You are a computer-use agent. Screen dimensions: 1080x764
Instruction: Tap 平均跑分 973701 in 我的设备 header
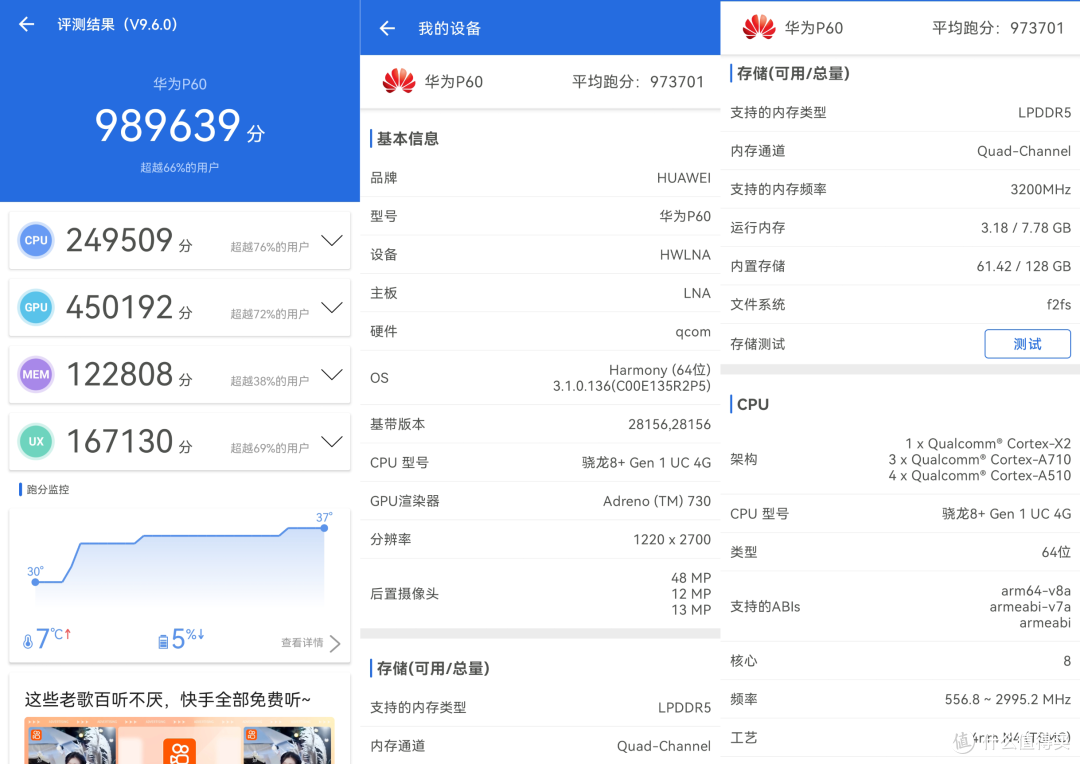pyautogui.click(x=638, y=82)
